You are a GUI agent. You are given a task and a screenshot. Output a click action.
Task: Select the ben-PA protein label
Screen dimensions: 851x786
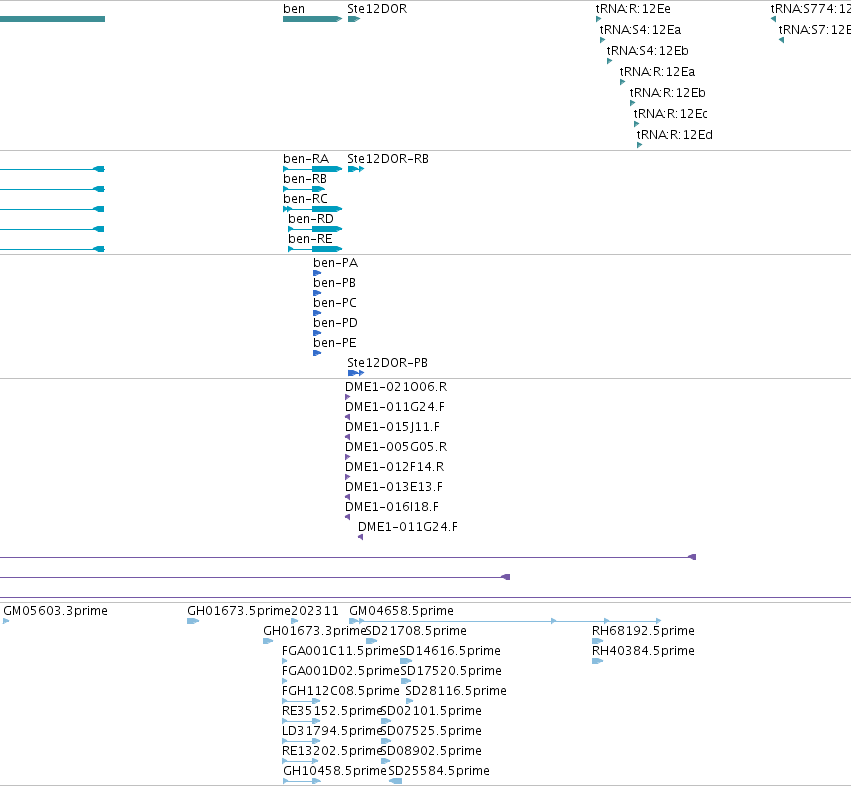(335, 263)
